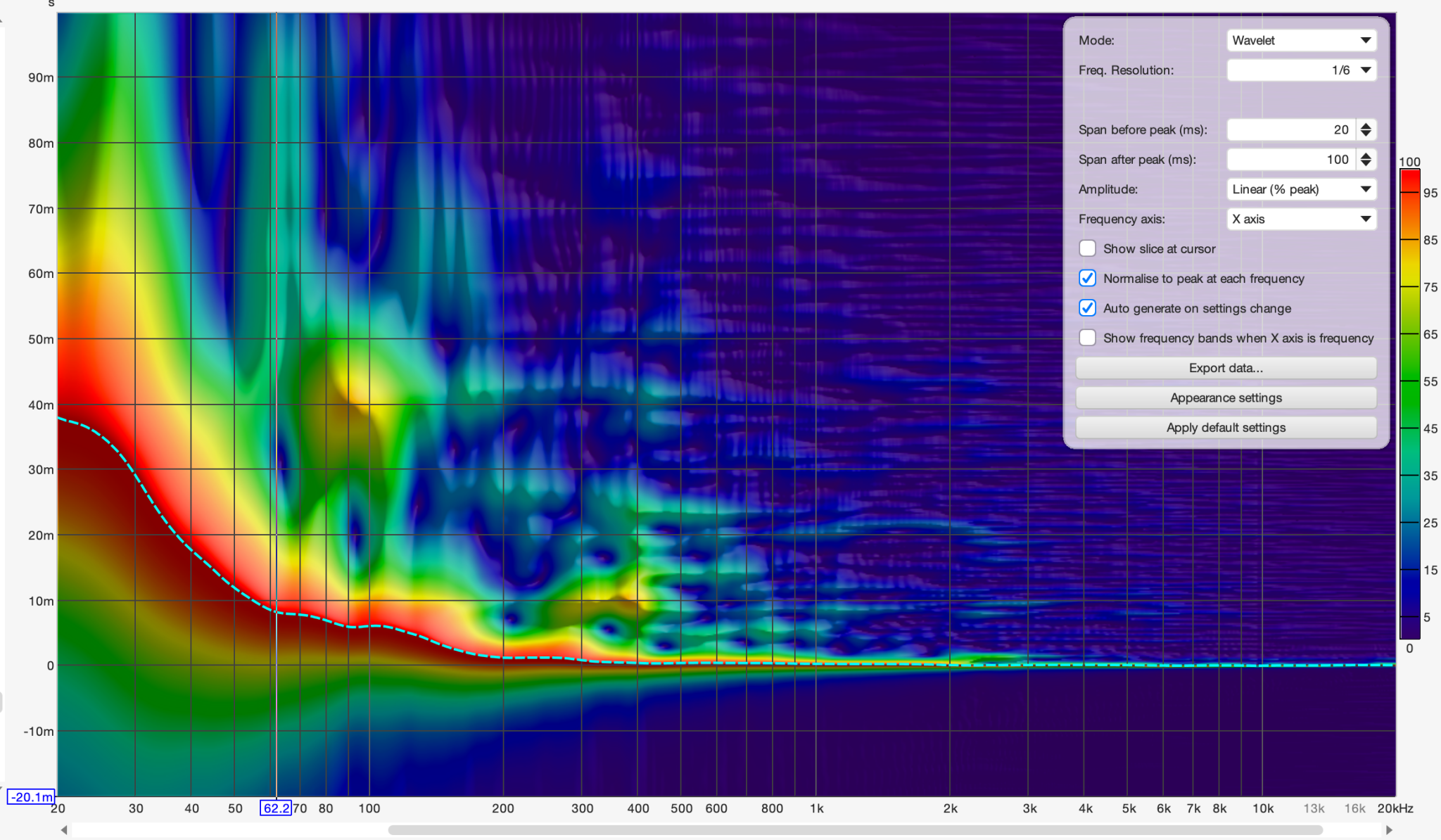1441x840 pixels.
Task: Disable Normalise to peak at each frequency
Action: coord(1087,278)
